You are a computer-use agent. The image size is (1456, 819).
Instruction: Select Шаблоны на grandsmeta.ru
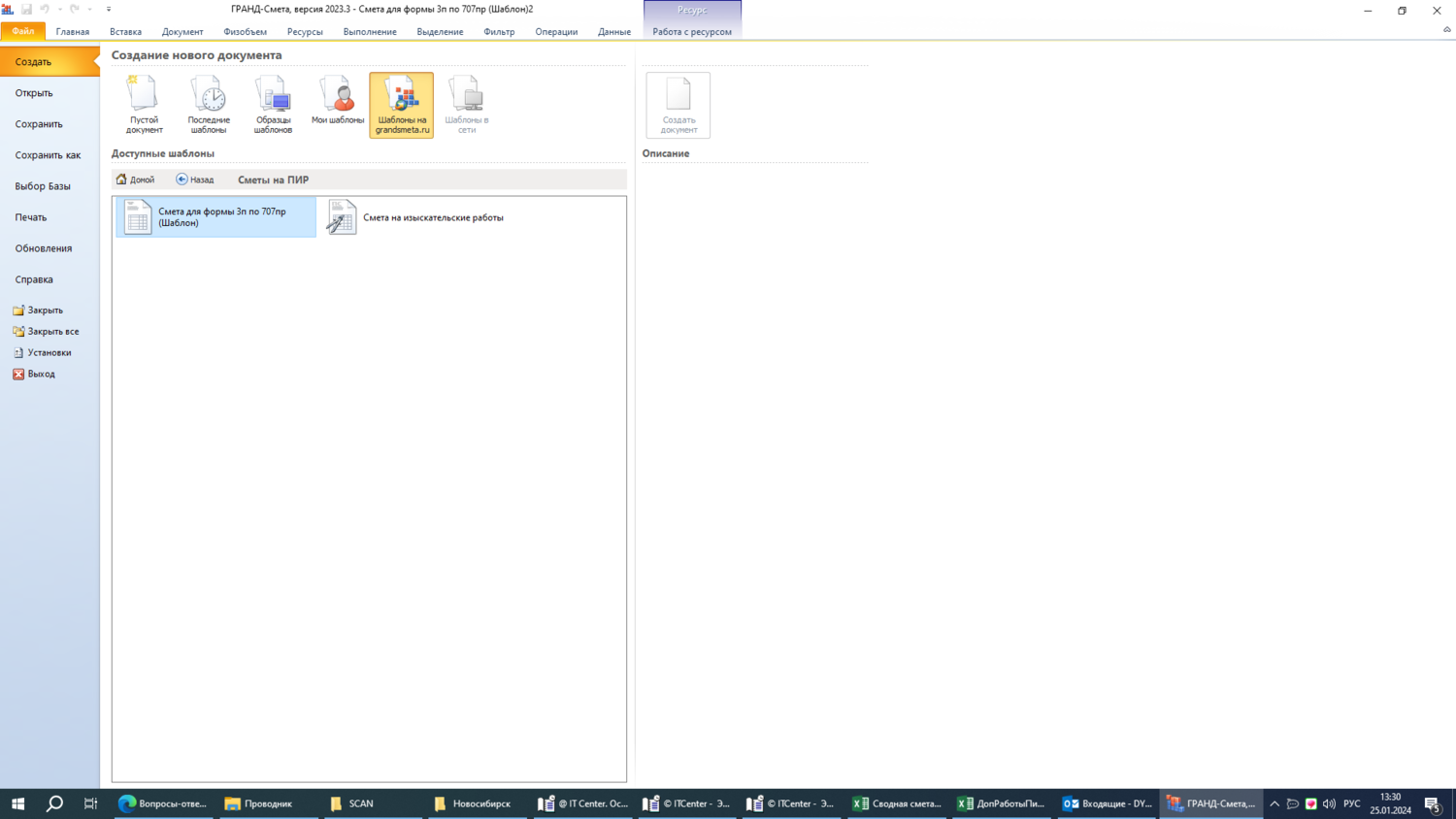tap(402, 105)
